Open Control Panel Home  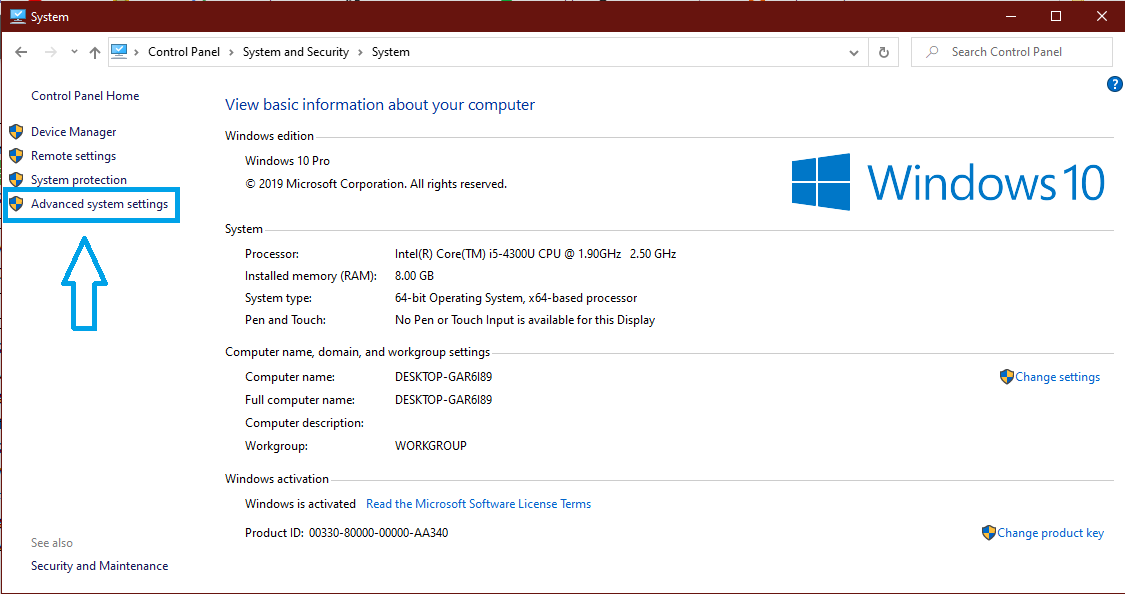(x=85, y=96)
